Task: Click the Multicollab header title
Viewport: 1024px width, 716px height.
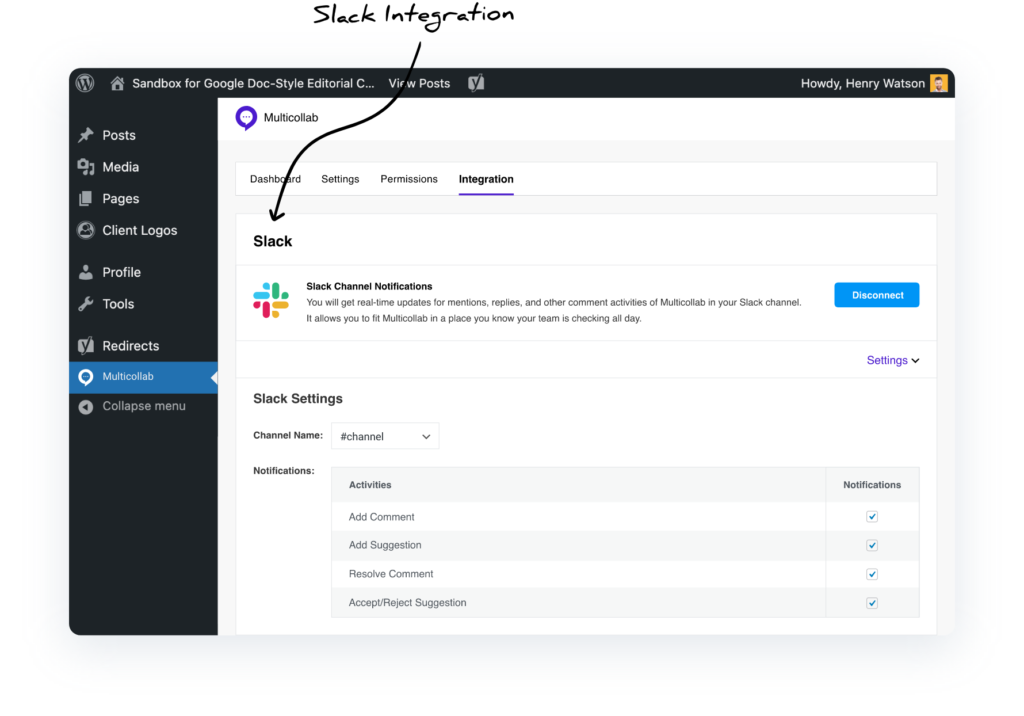Action: pos(291,118)
